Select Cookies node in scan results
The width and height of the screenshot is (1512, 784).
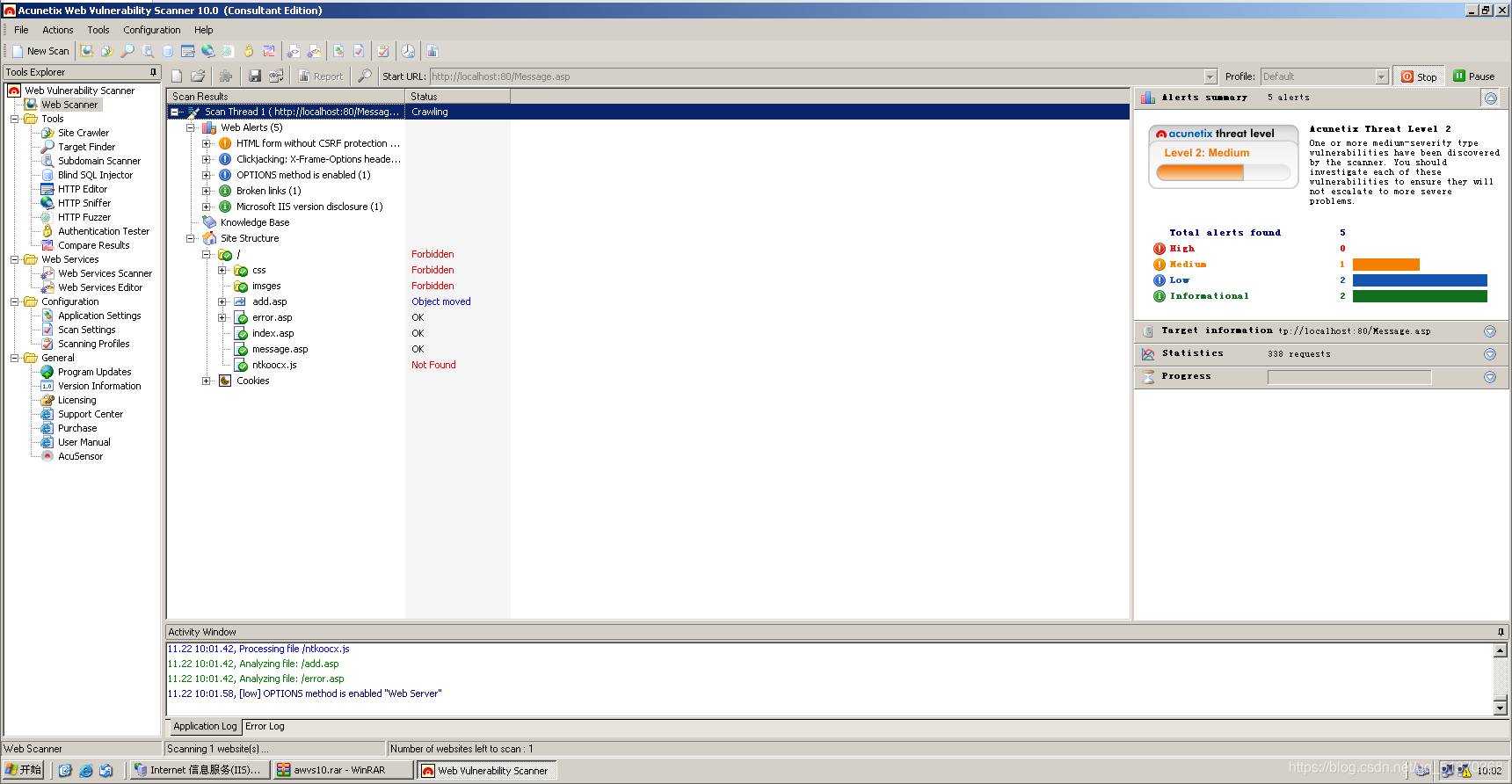(252, 381)
